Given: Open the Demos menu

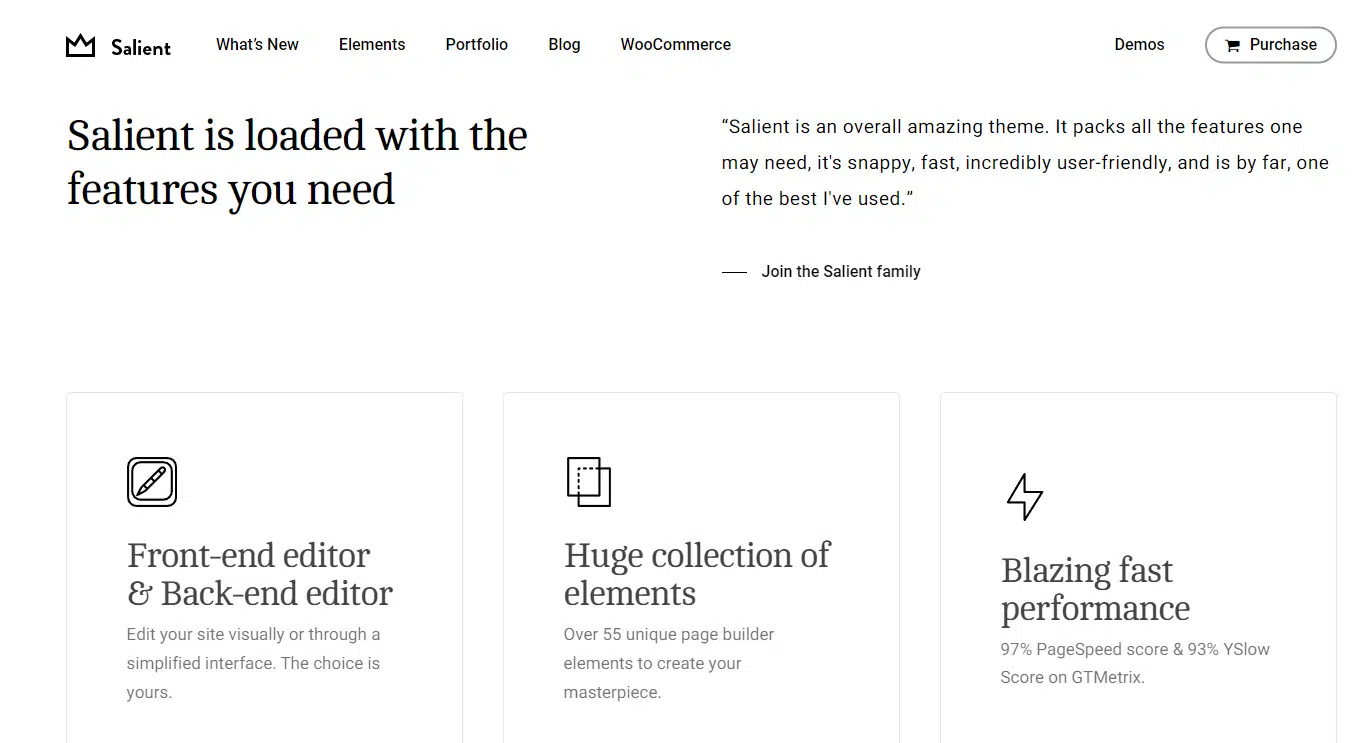Looking at the screenshot, I should pyautogui.click(x=1139, y=45).
